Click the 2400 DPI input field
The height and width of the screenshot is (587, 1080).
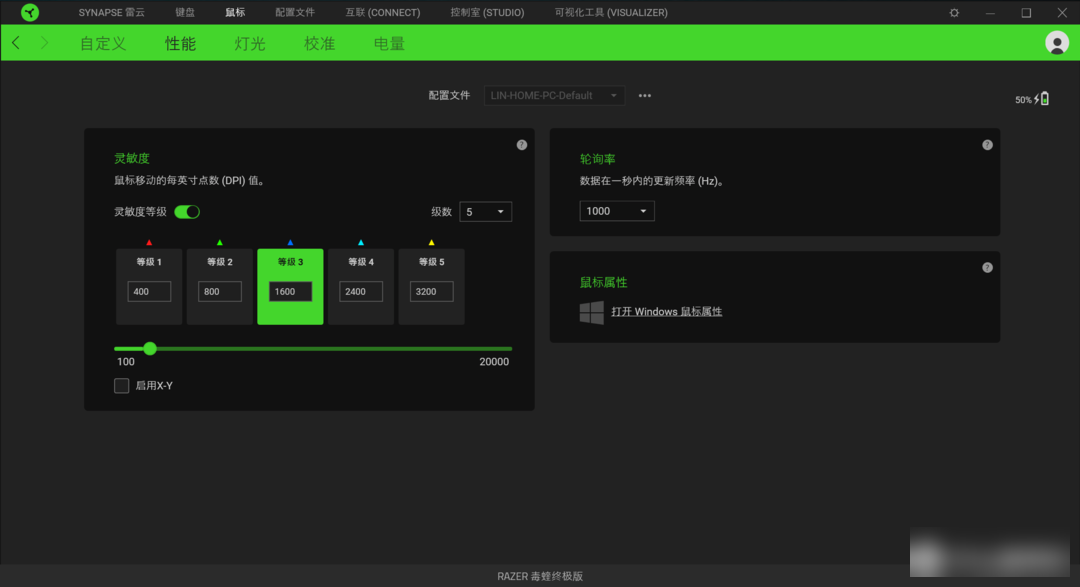point(361,291)
